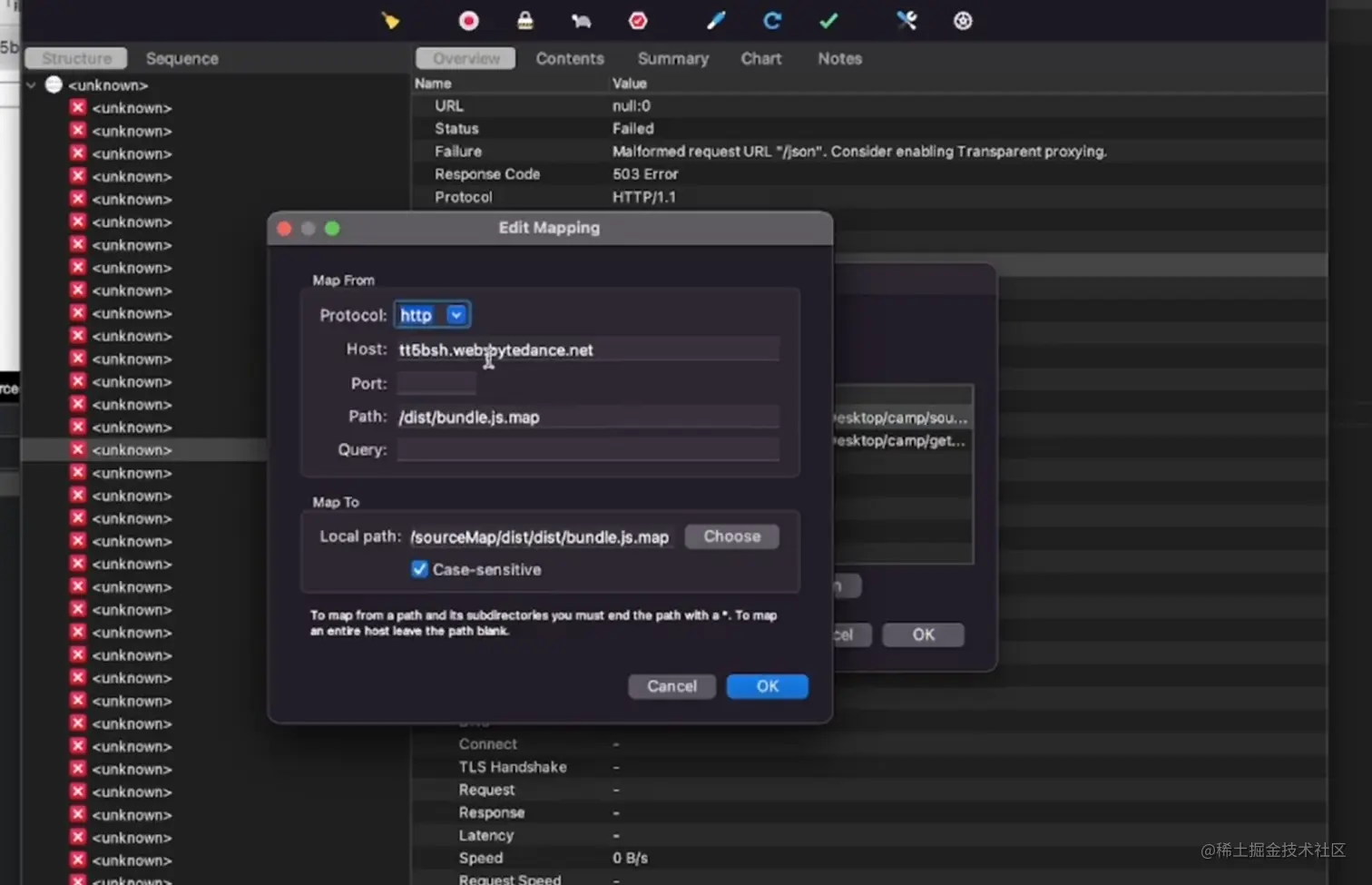1372x885 pixels.
Task: Select the Latency row
Action: click(x=869, y=835)
